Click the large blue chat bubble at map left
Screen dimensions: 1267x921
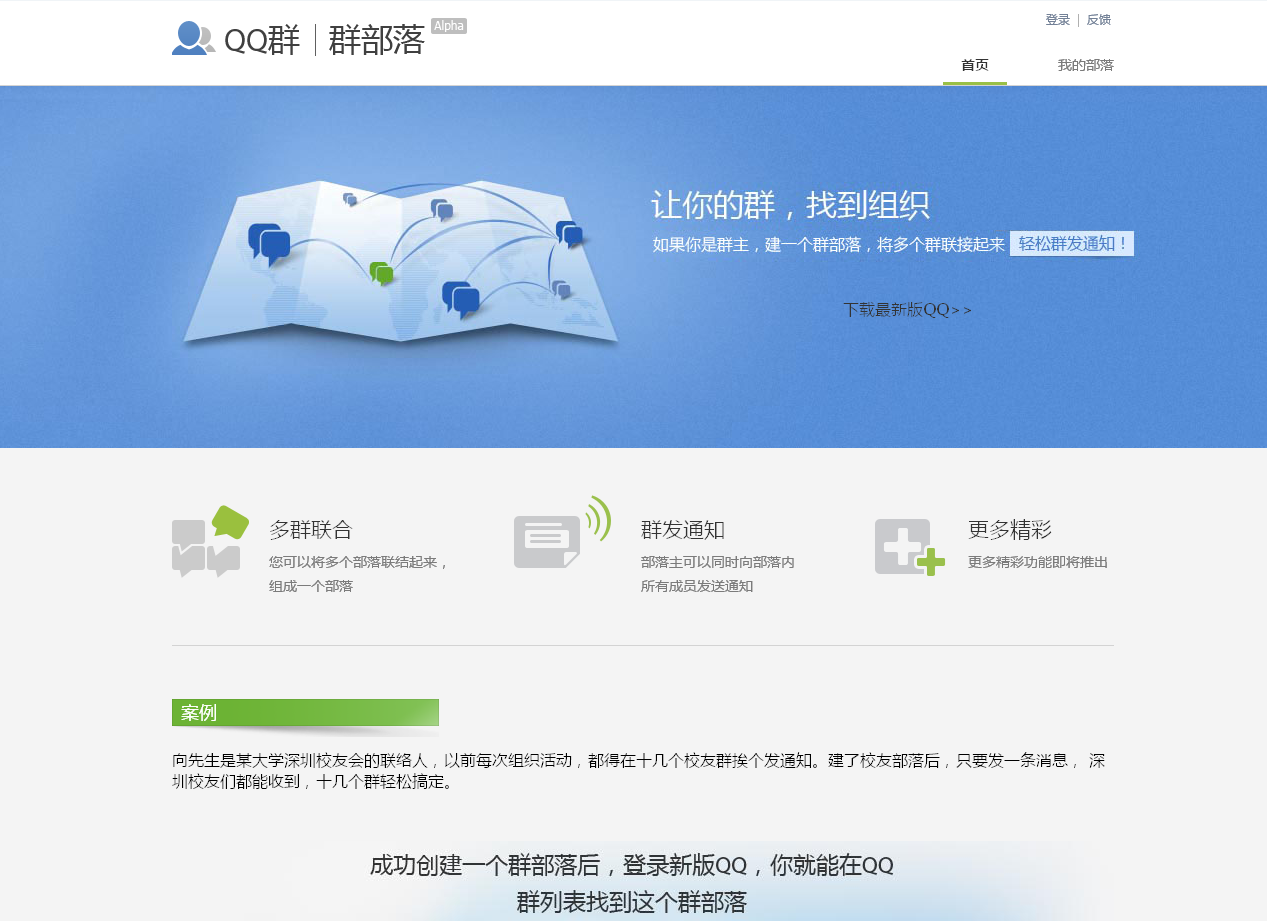[x=269, y=245]
